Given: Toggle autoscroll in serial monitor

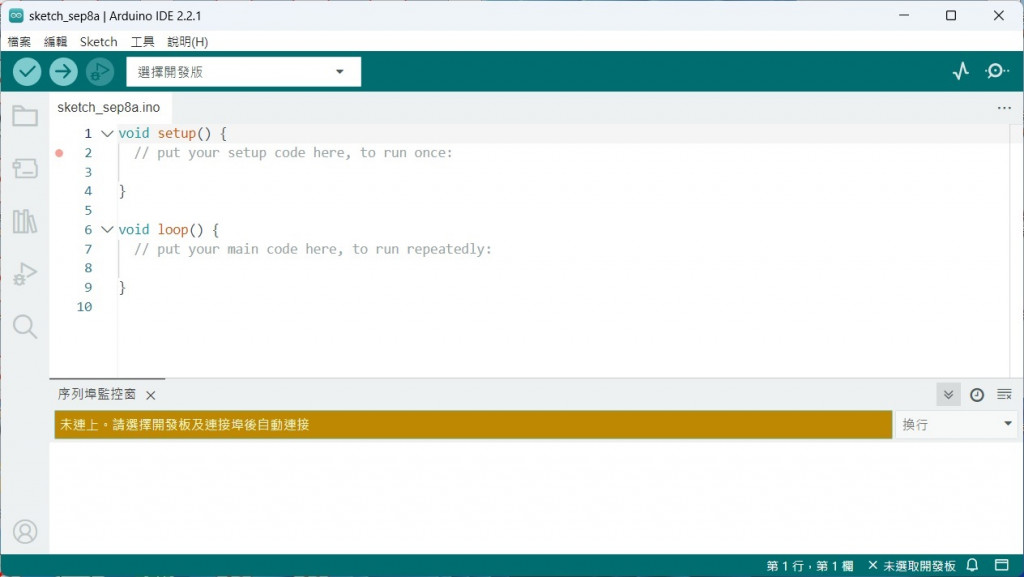Looking at the screenshot, I should click(948, 394).
